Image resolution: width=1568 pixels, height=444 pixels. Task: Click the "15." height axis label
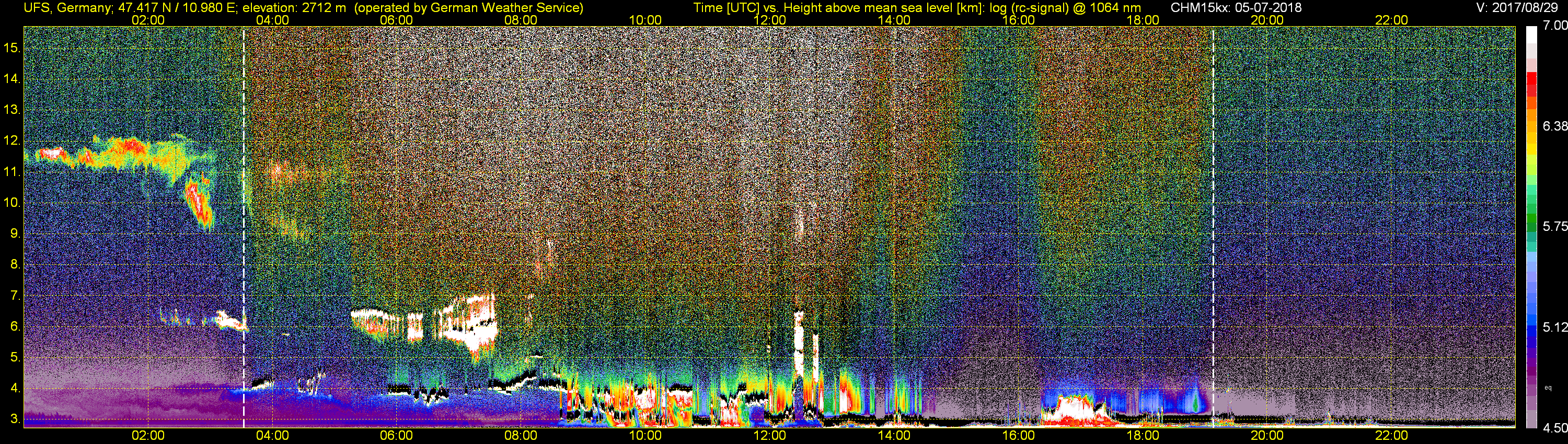point(12,48)
